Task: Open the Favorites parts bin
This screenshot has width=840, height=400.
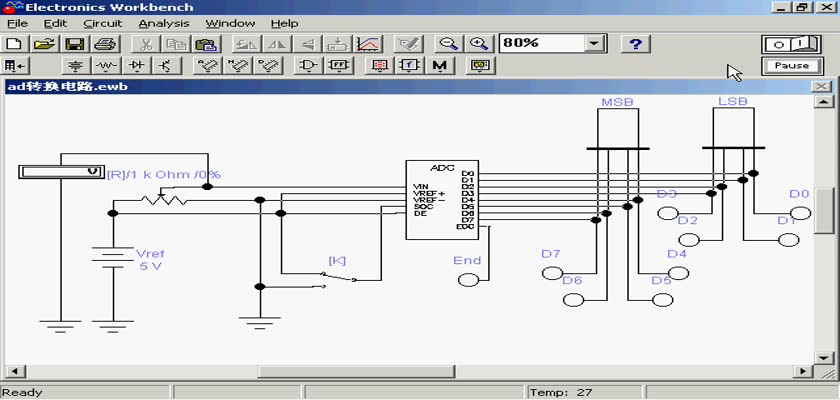Action: pos(15,65)
